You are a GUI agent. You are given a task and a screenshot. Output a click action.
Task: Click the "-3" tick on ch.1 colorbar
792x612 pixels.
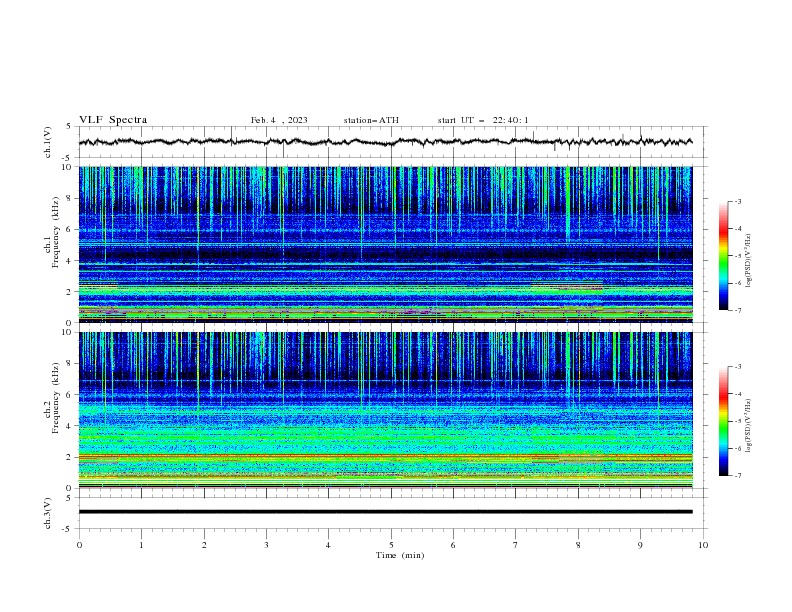(738, 201)
